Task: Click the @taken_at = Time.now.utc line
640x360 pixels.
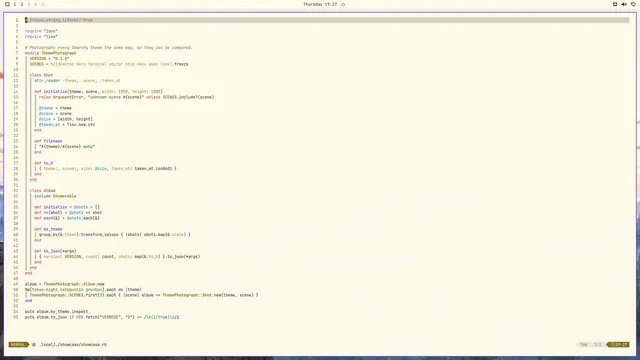Action: click(x=67, y=124)
